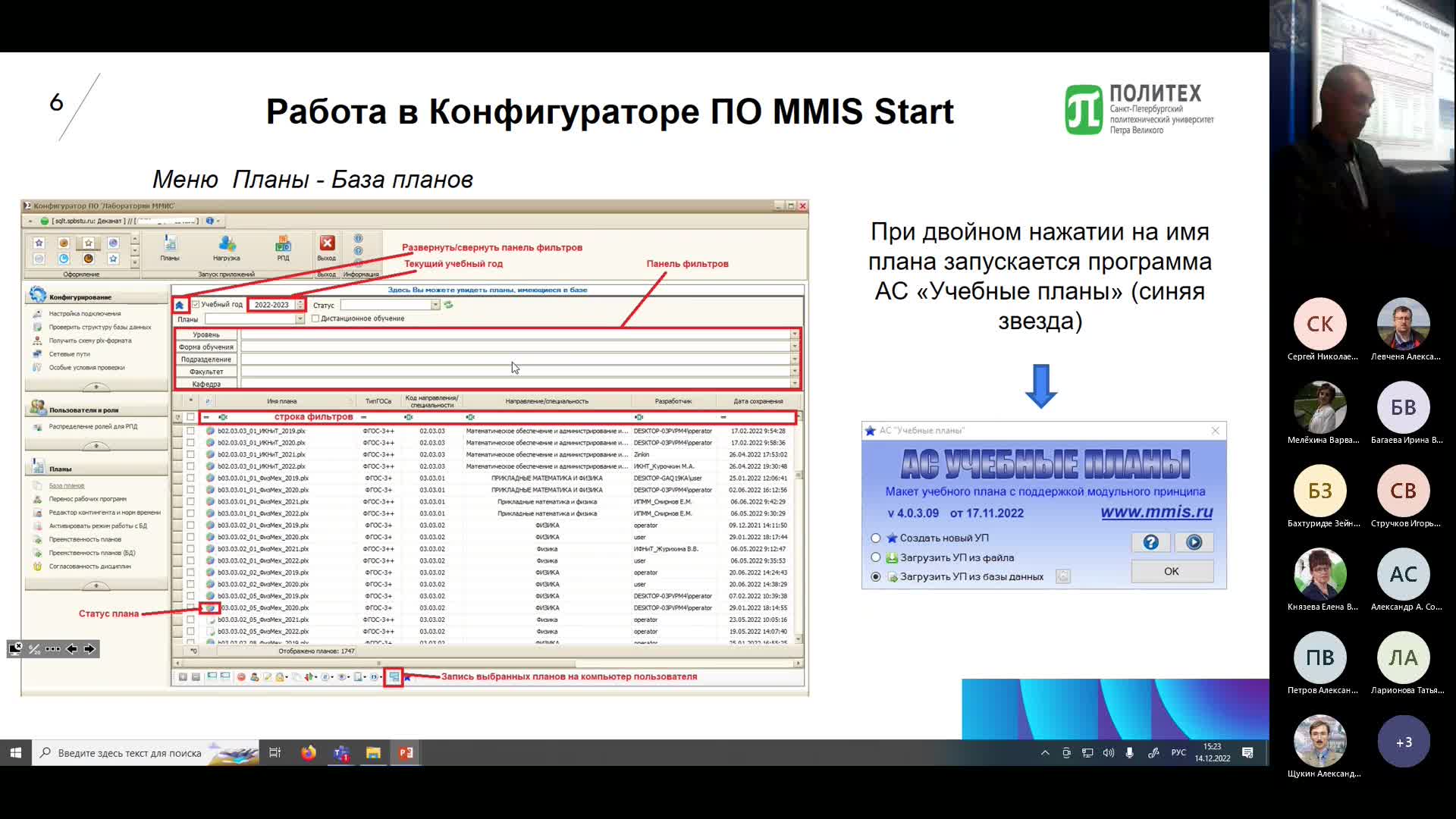Viewport: 1456px width, 819px height.
Task: Select participant tile Багаева Ирина
Action: [x=1404, y=414]
